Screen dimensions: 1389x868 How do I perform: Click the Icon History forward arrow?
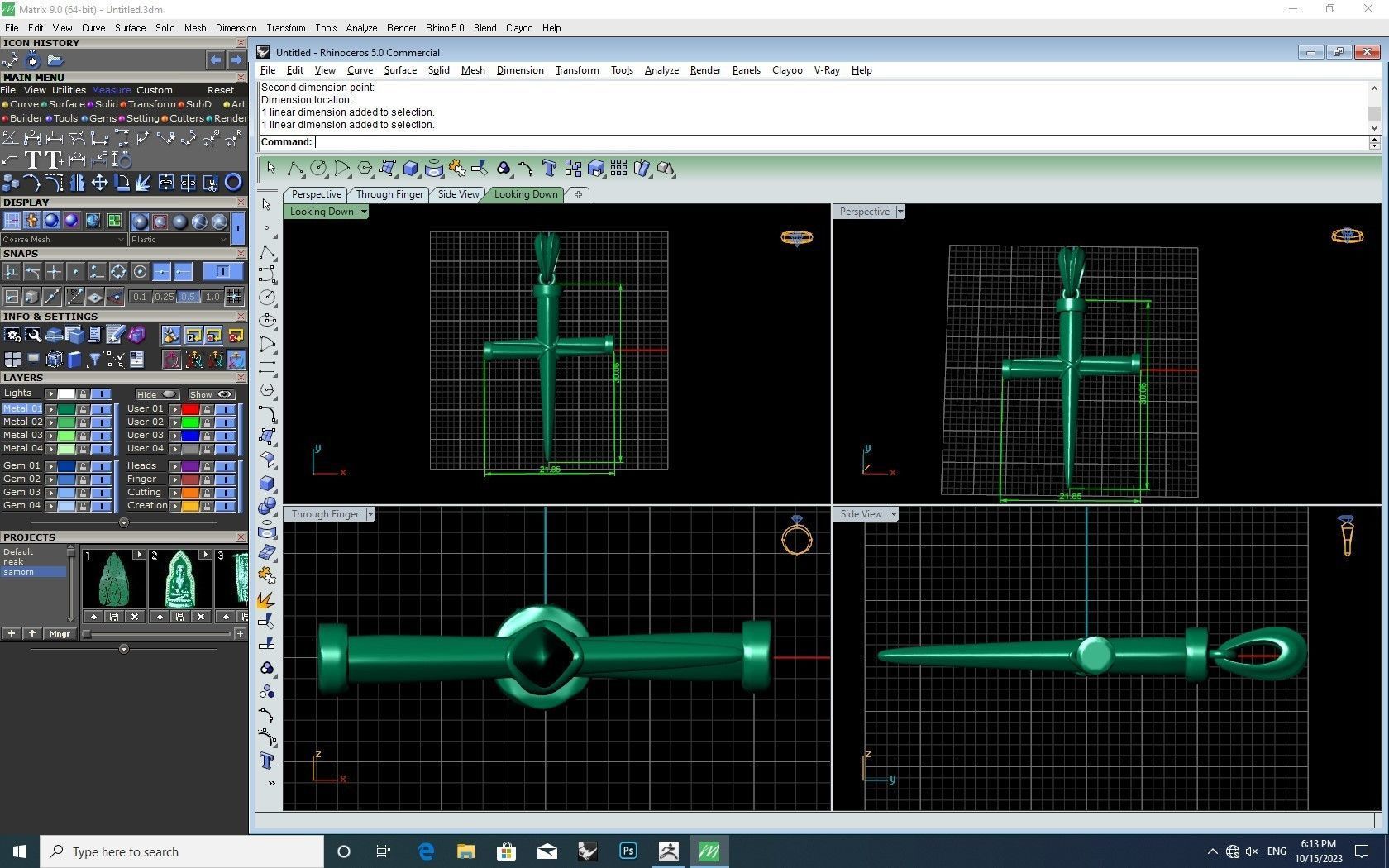pos(236,60)
